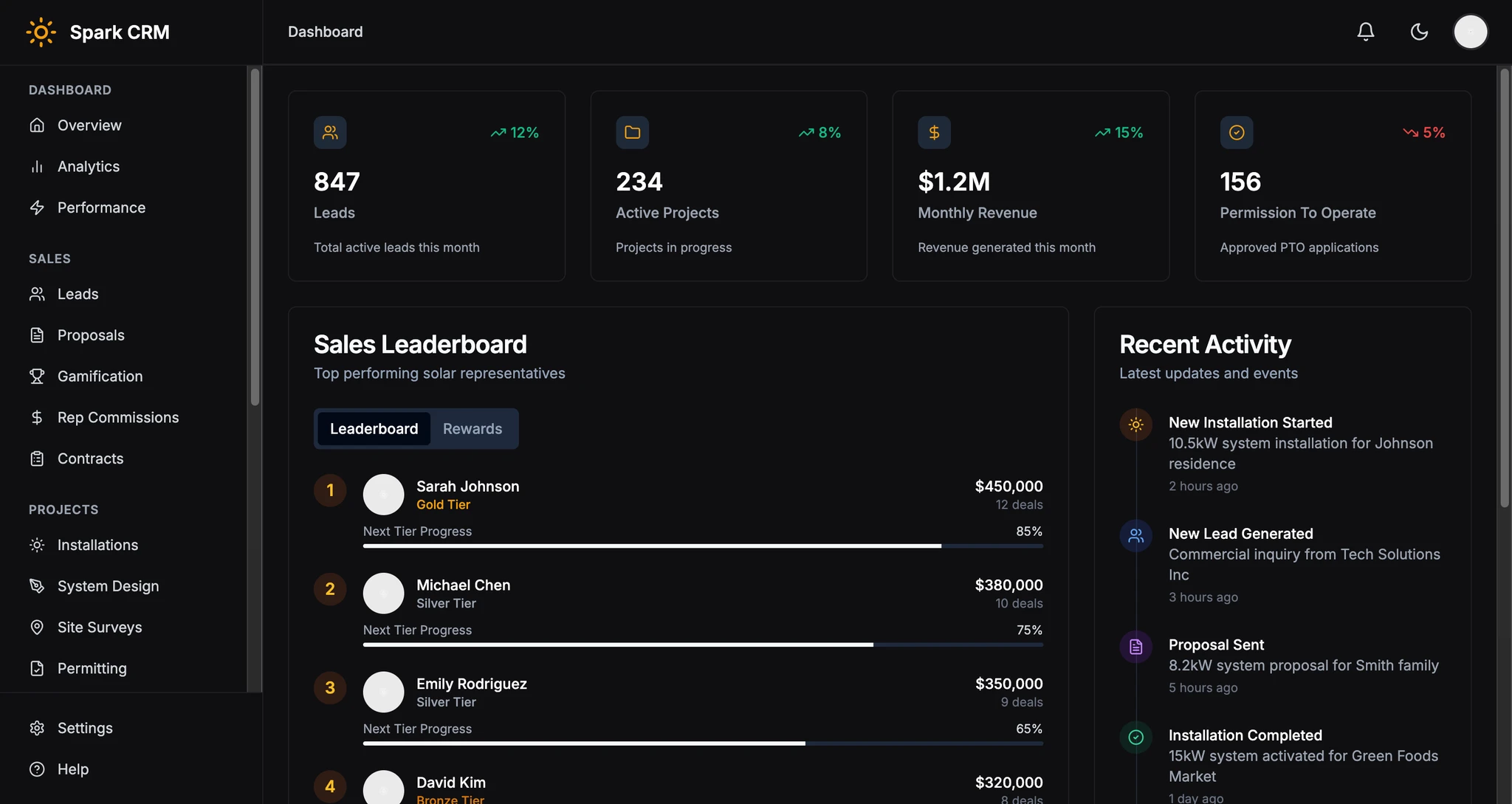This screenshot has width=1512, height=804.
Task: Click the Spark CRM sun logo
Action: click(41, 32)
